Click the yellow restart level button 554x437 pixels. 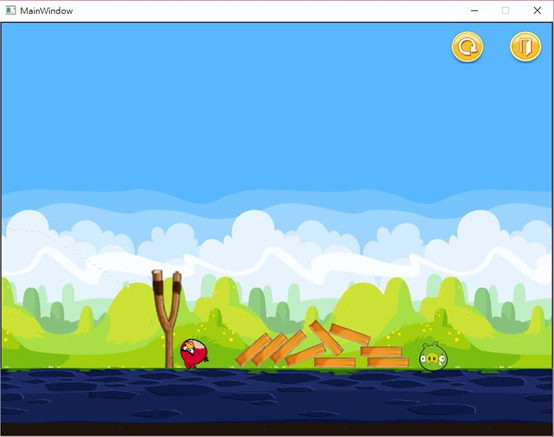tap(467, 47)
